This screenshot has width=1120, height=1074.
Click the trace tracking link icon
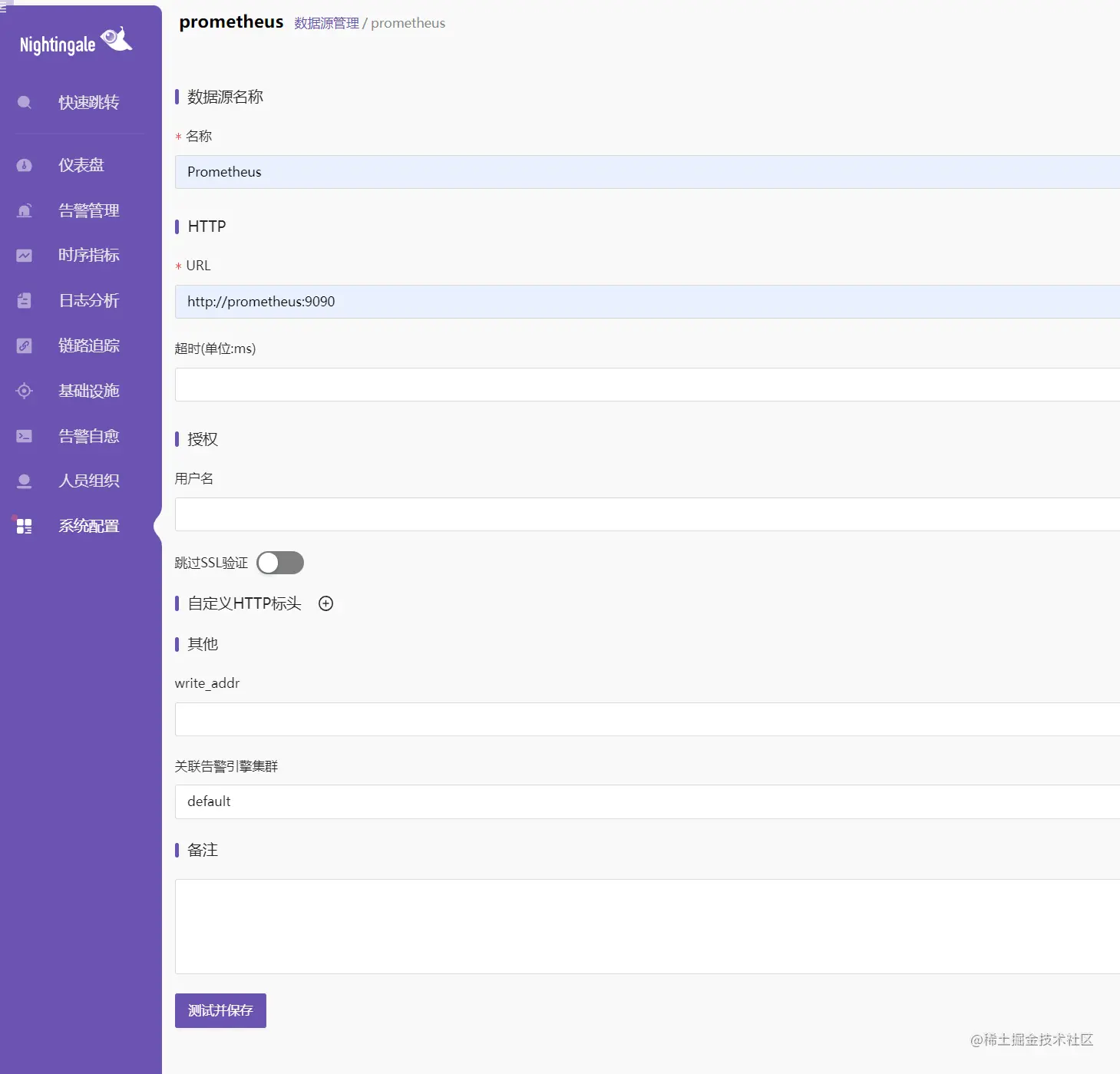25,345
